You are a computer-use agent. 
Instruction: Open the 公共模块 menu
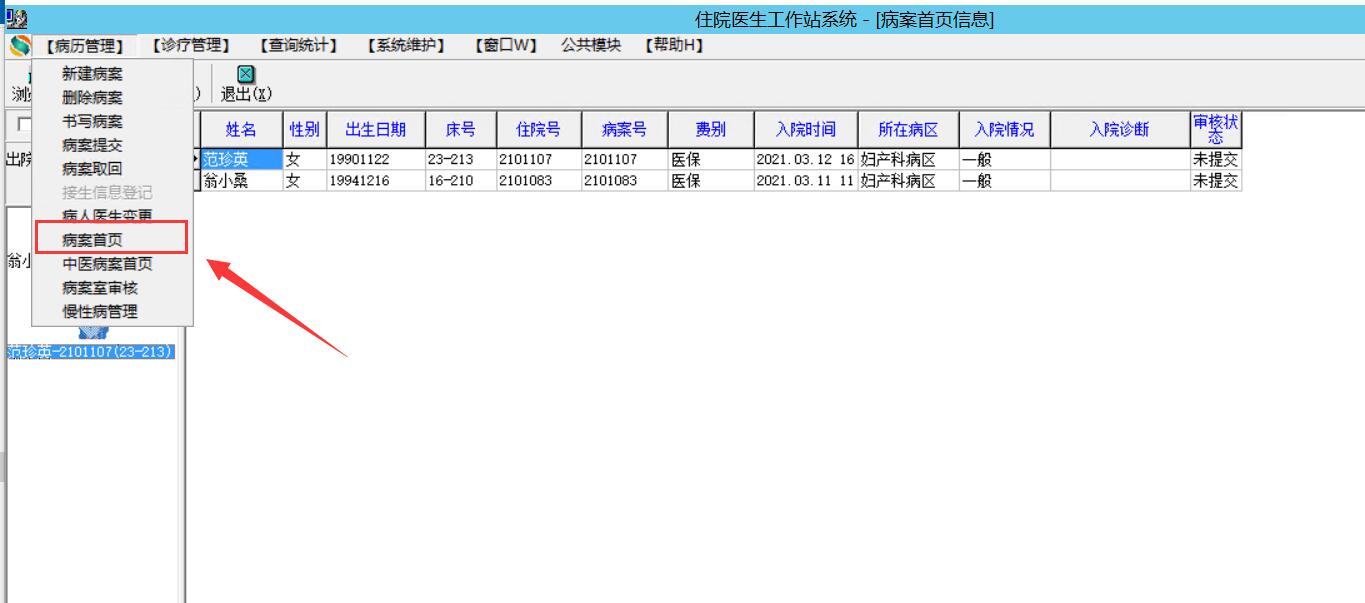pos(590,46)
